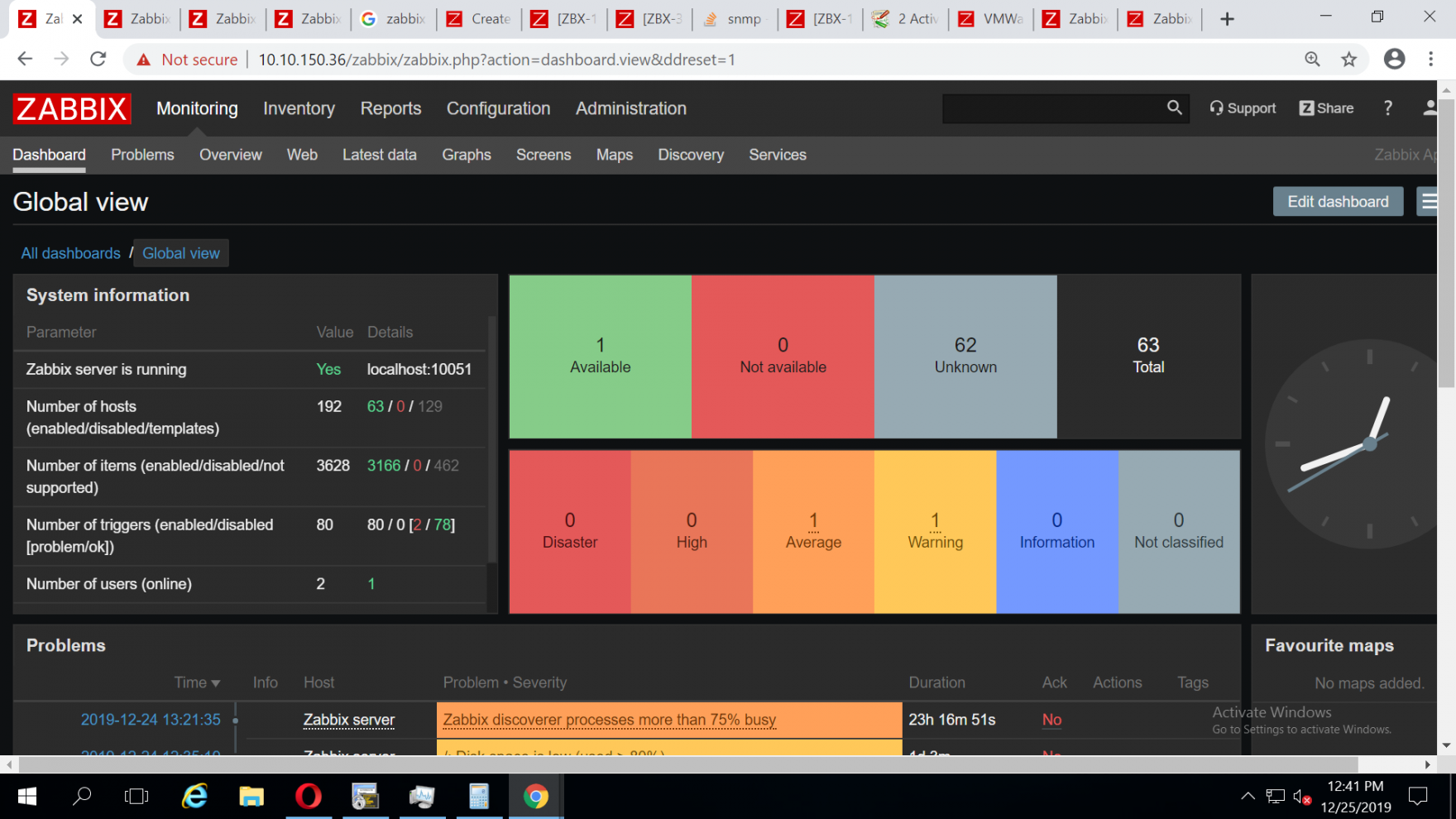
Task: Go to the Overview submenu
Action: pyautogui.click(x=230, y=155)
